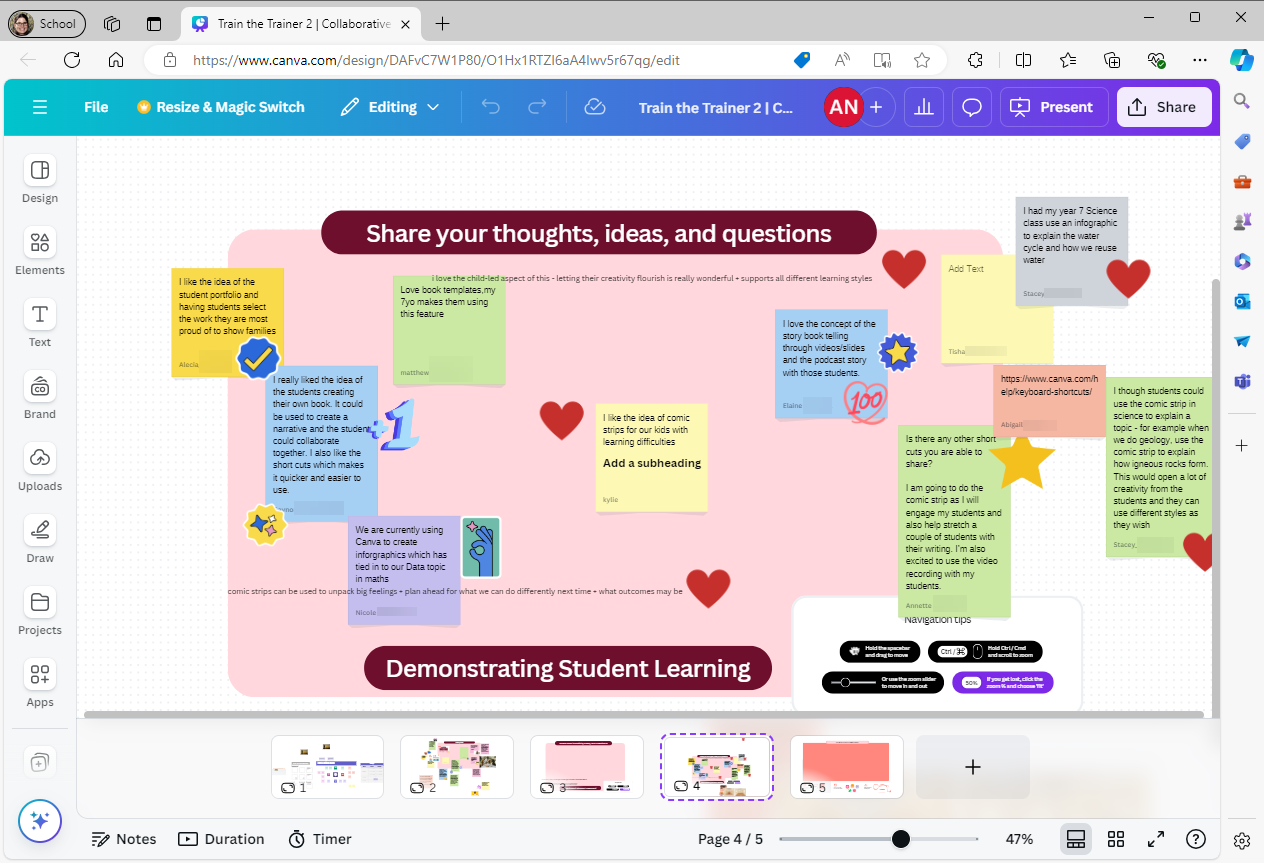Open a new browser tab

coord(443,23)
